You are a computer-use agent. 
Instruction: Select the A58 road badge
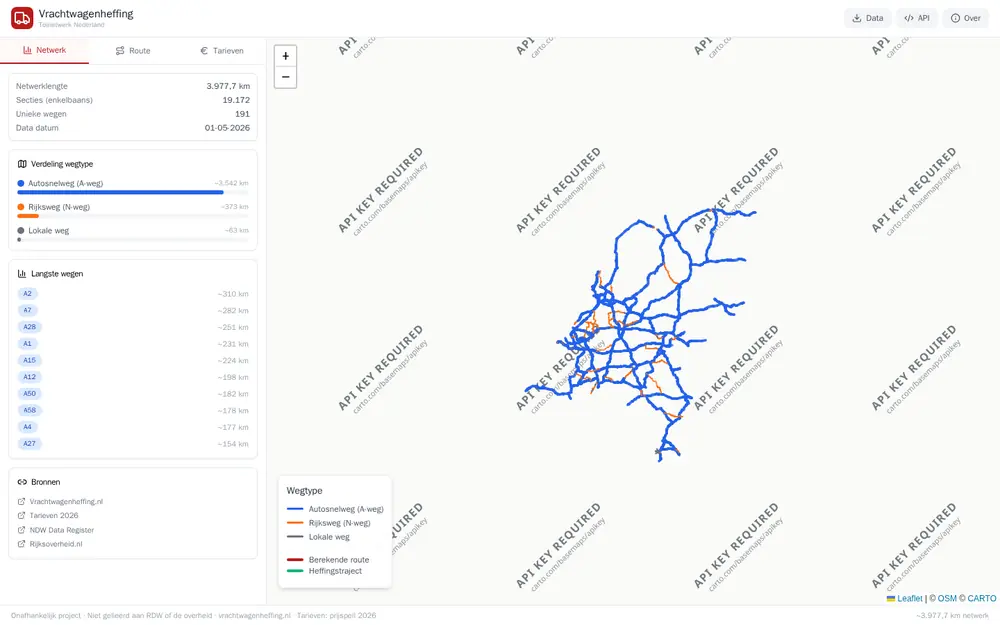[29, 410]
